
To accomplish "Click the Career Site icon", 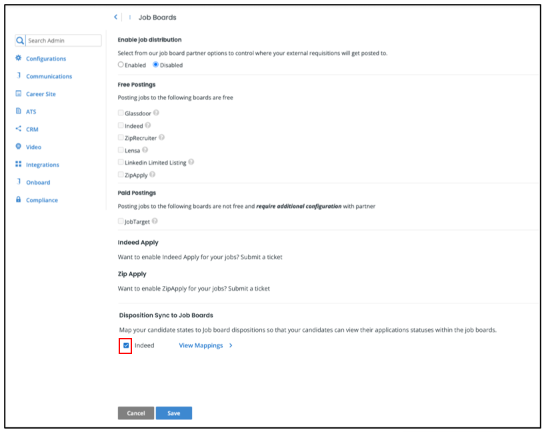I will tap(18, 93).
